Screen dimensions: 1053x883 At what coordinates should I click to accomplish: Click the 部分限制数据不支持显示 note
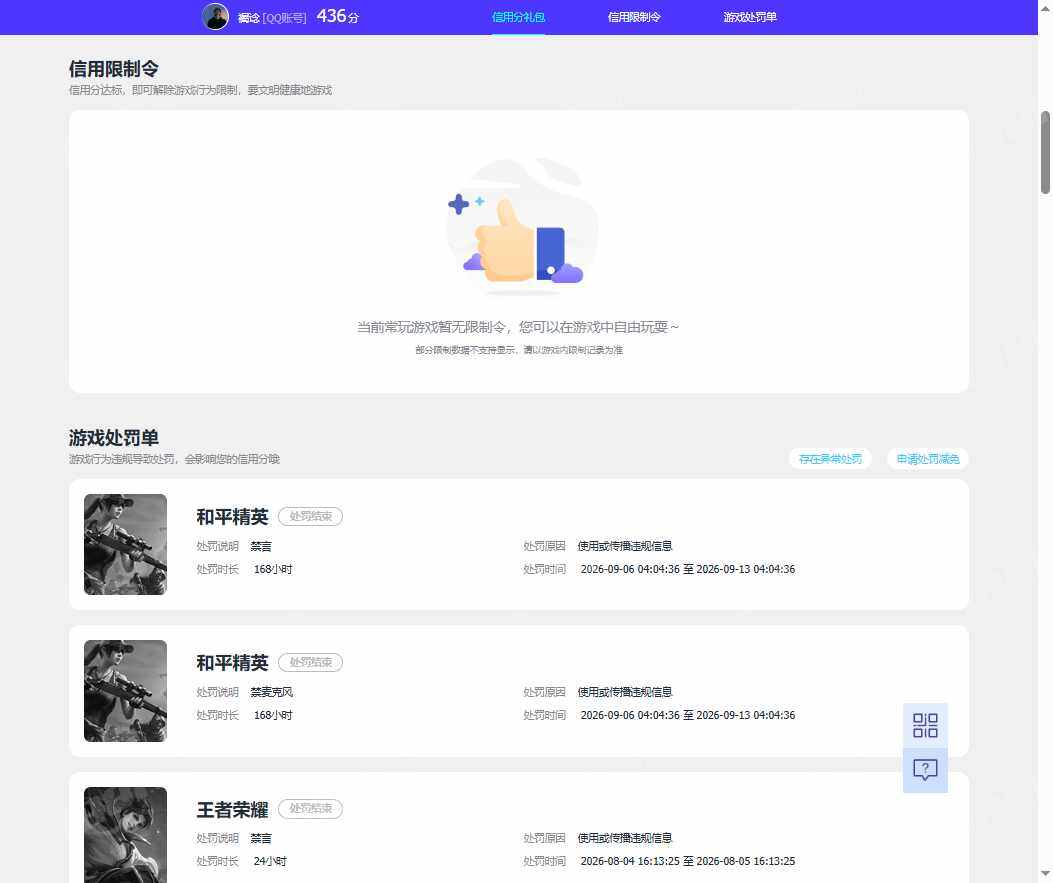518,350
